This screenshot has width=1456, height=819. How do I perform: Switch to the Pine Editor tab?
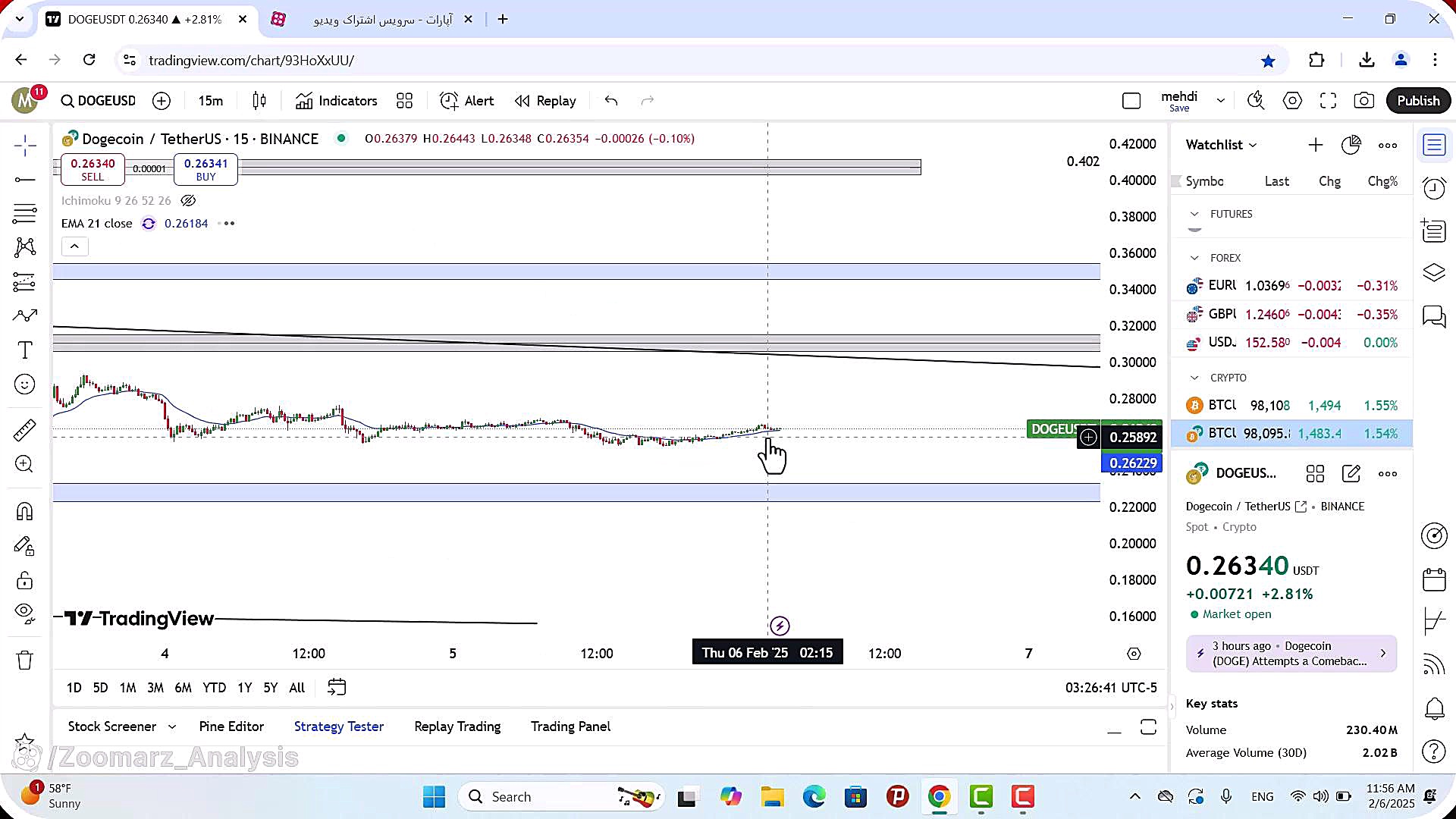click(231, 726)
